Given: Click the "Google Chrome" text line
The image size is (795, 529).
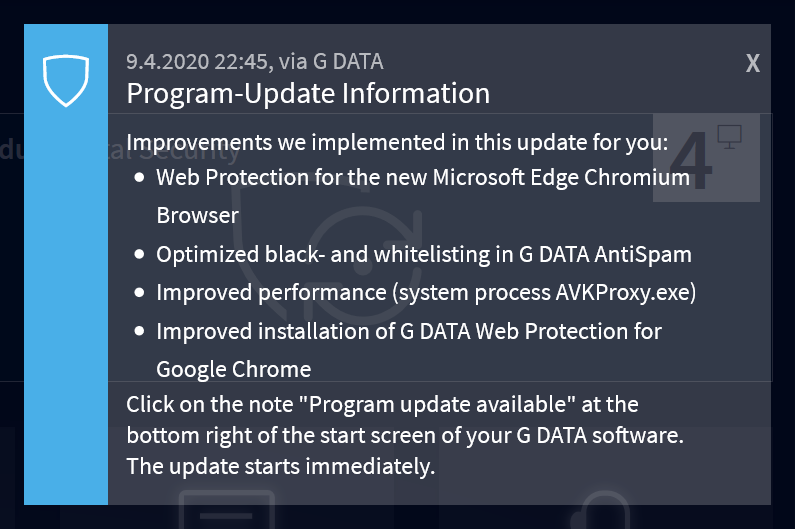Looking at the screenshot, I should [233, 369].
